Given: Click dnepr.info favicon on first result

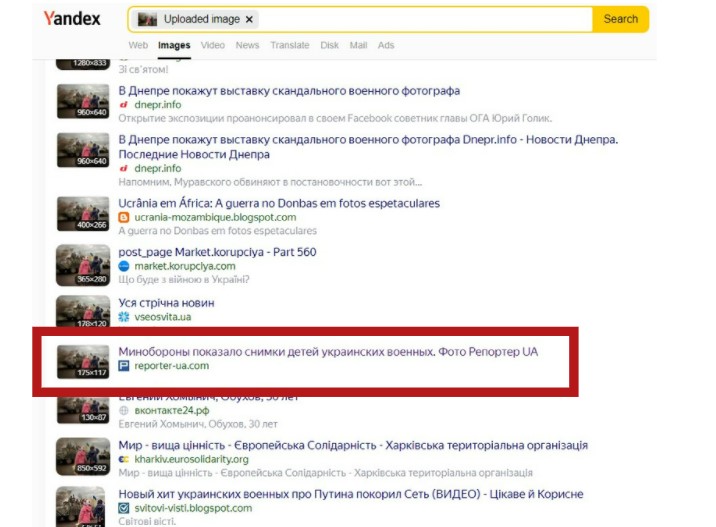Looking at the screenshot, I should pyautogui.click(x=123, y=105).
